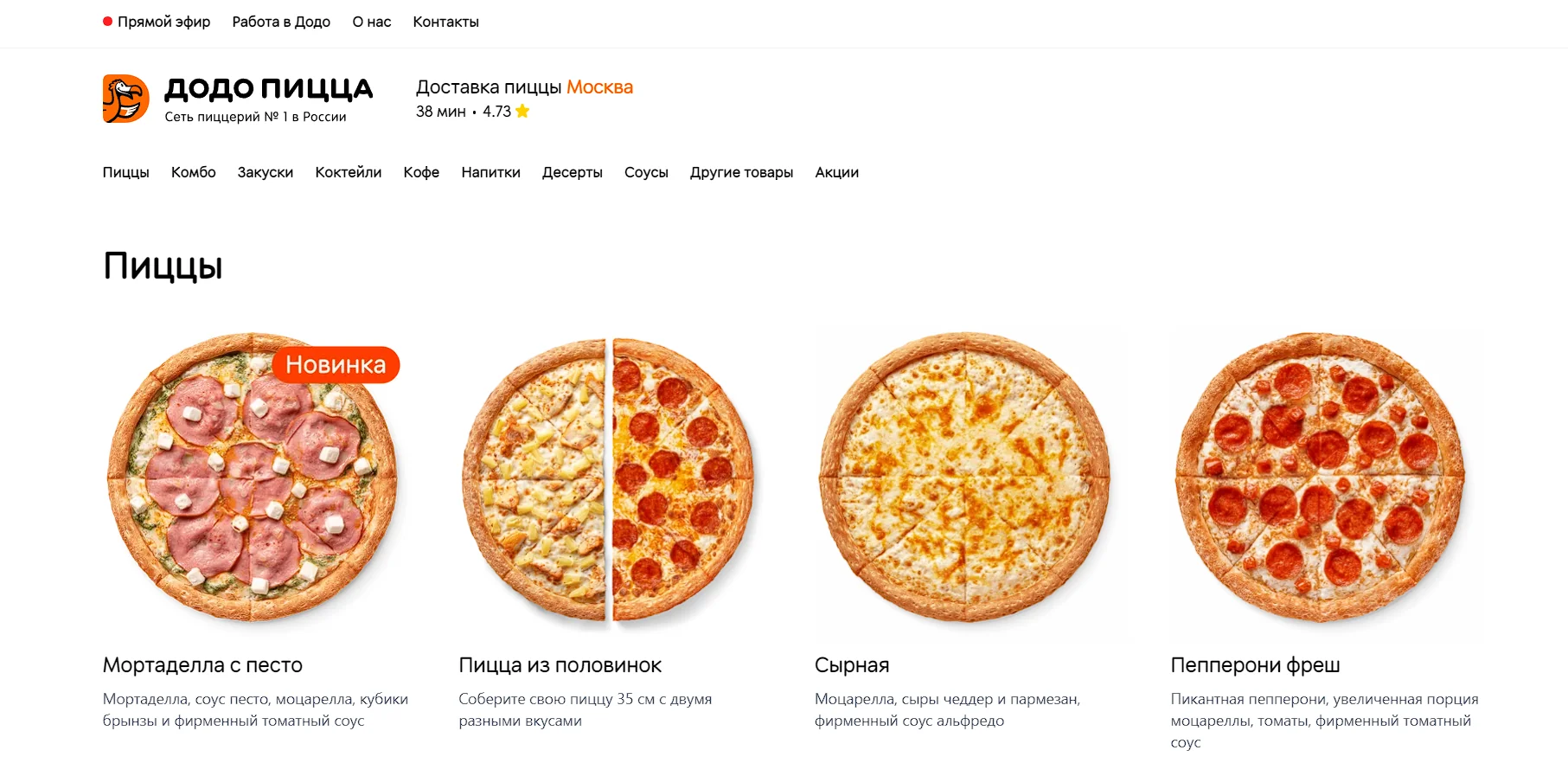Select the Сырная pizza picture
The image size is (1568, 763).
tap(964, 477)
